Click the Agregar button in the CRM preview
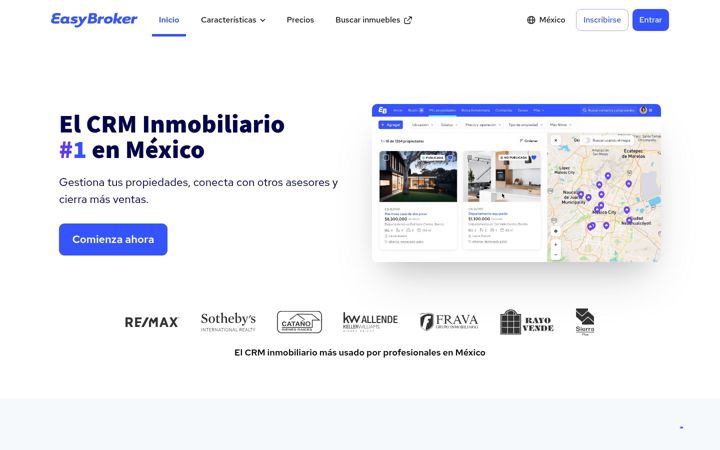Viewport: 720px width, 450px height. tap(391, 125)
